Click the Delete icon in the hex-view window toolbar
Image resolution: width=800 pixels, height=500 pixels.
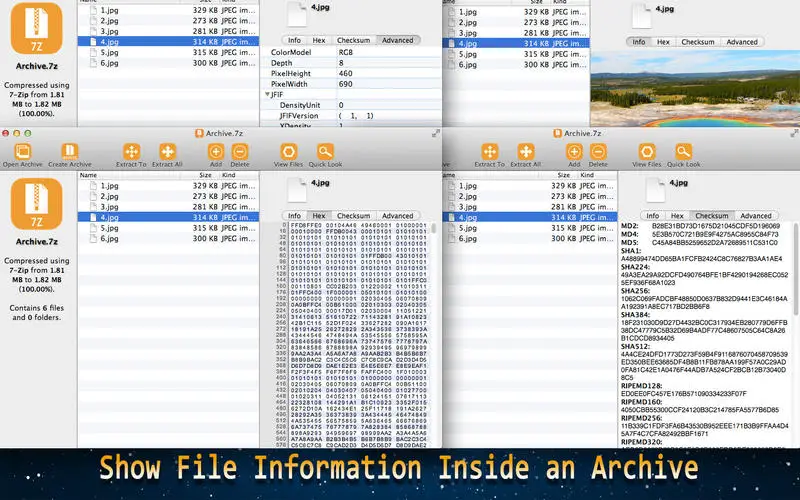pyautogui.click(x=240, y=152)
